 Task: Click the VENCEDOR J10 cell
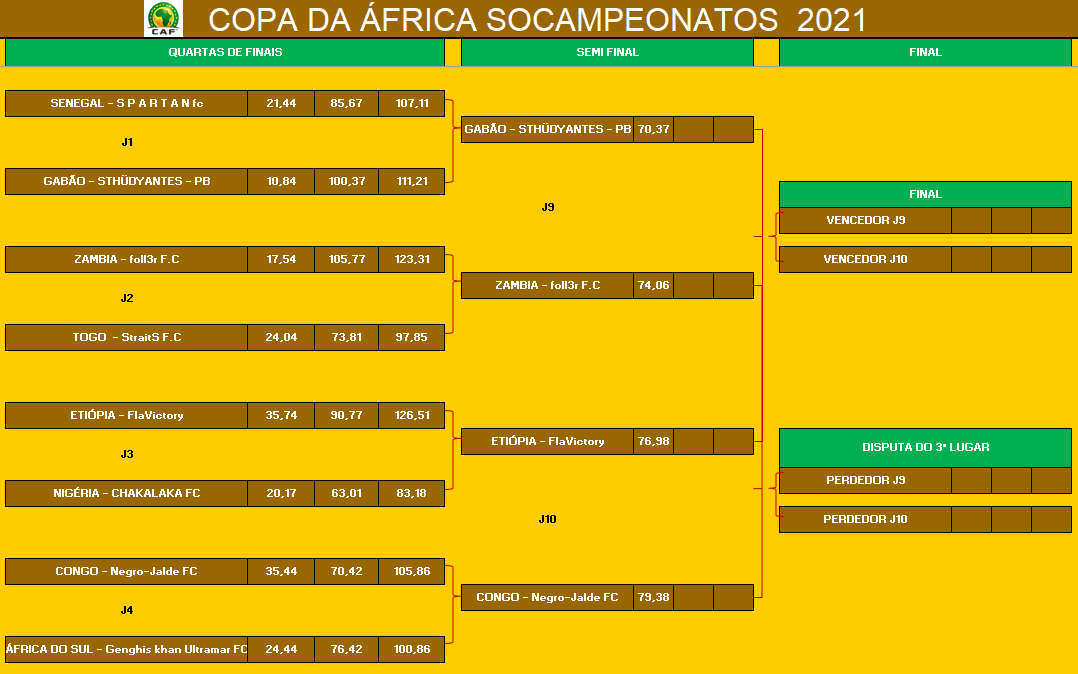click(x=865, y=260)
